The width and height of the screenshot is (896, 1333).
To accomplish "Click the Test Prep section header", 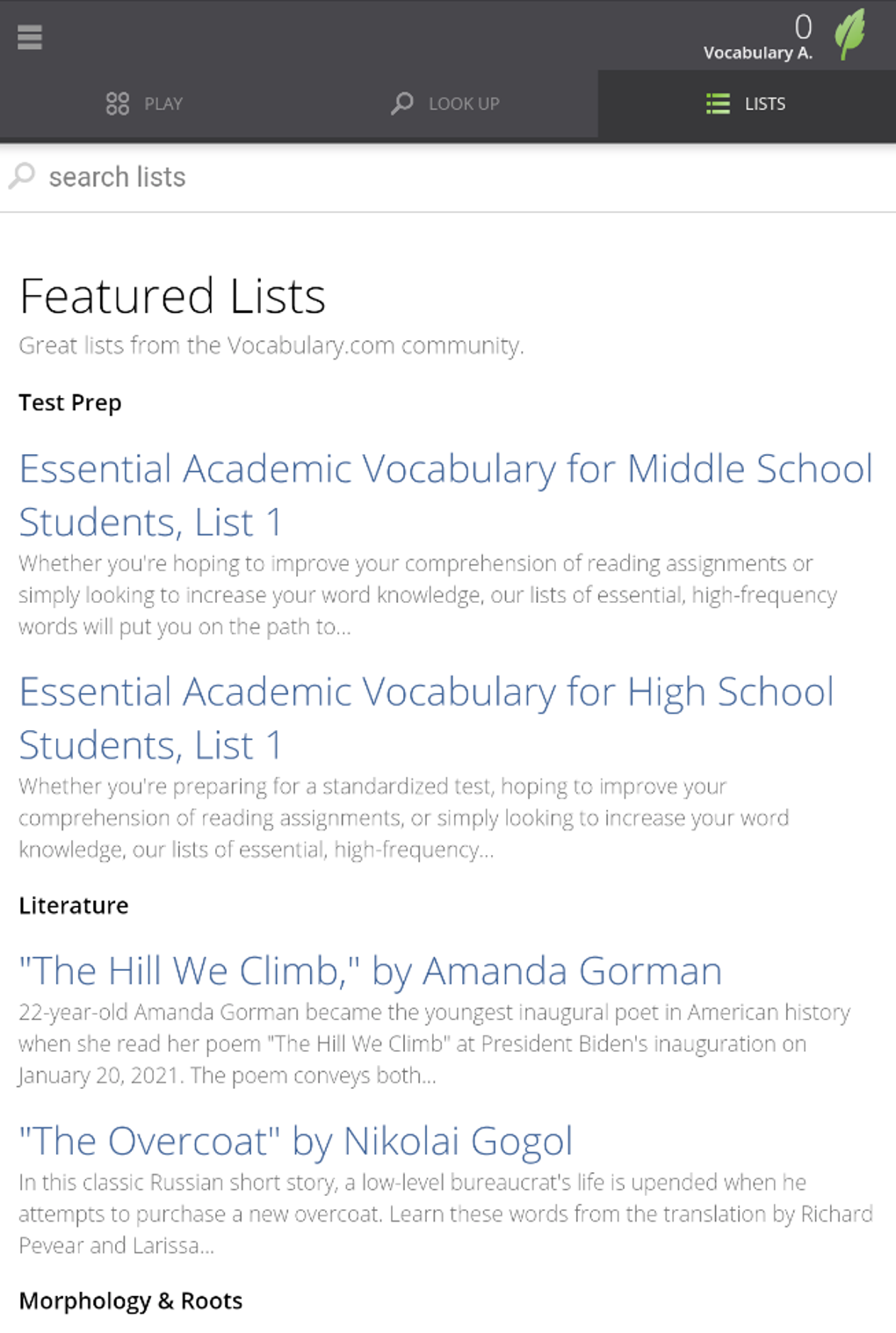I will 70,403.
